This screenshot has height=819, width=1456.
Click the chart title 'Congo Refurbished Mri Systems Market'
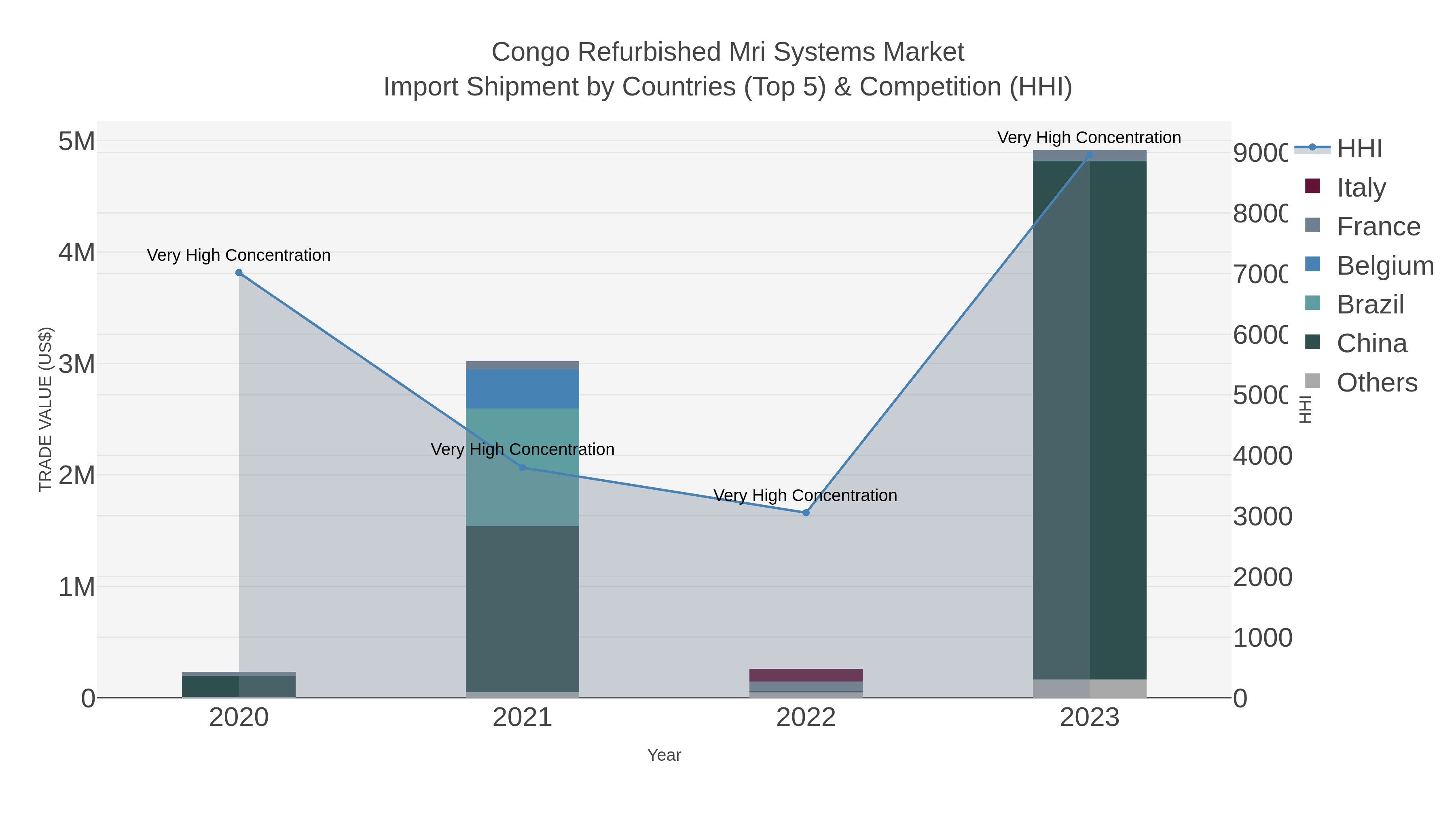coord(728,51)
